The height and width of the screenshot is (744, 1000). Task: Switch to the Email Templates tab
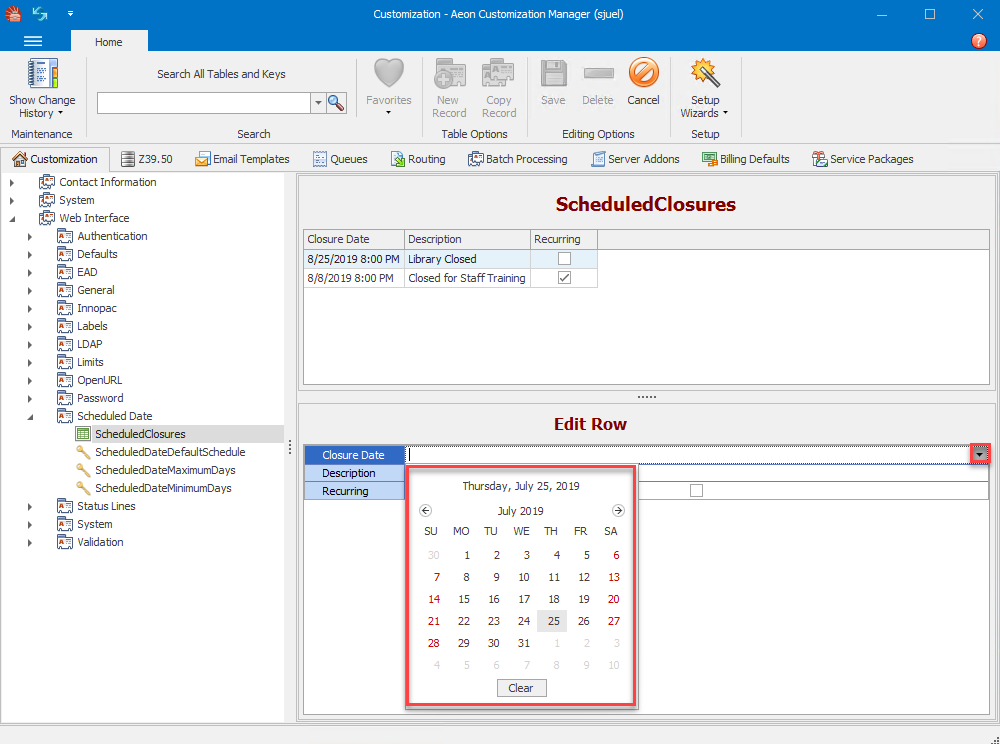pos(242,159)
